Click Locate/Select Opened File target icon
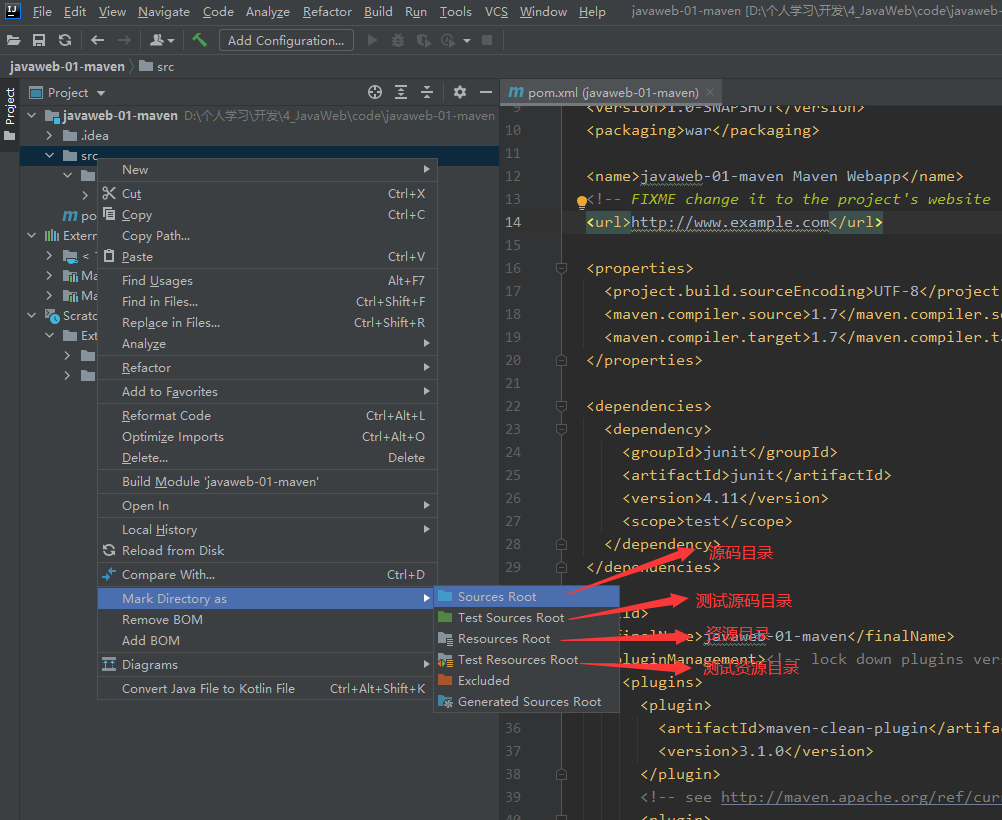 click(x=375, y=92)
